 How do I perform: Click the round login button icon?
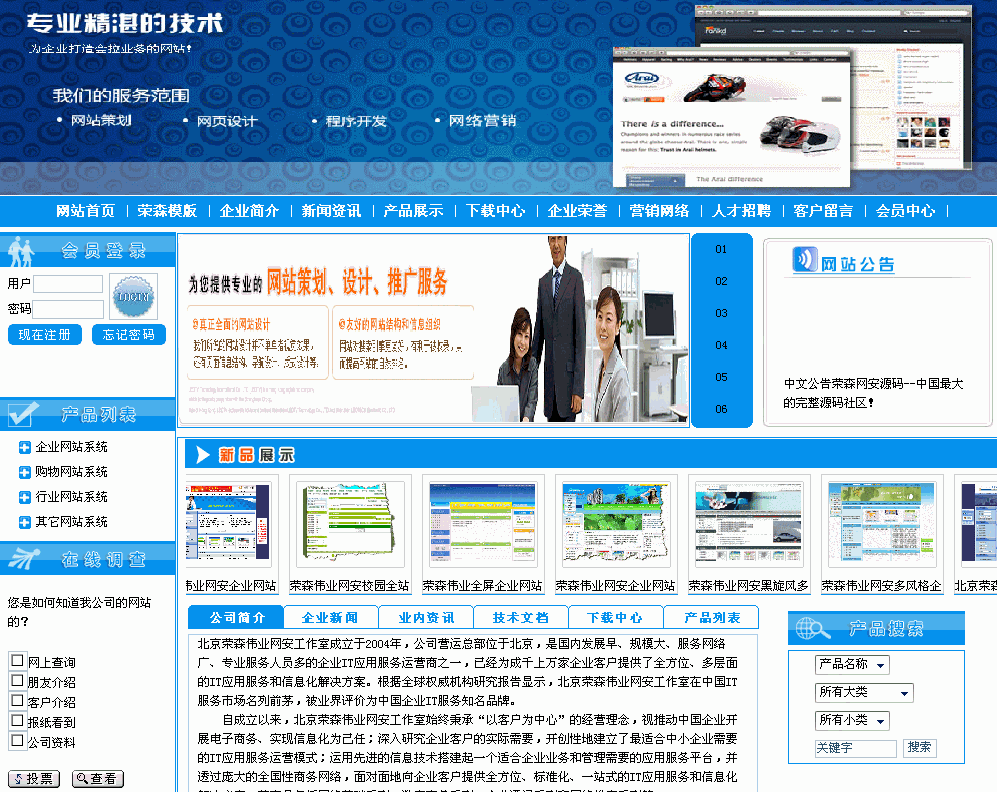click(133, 297)
